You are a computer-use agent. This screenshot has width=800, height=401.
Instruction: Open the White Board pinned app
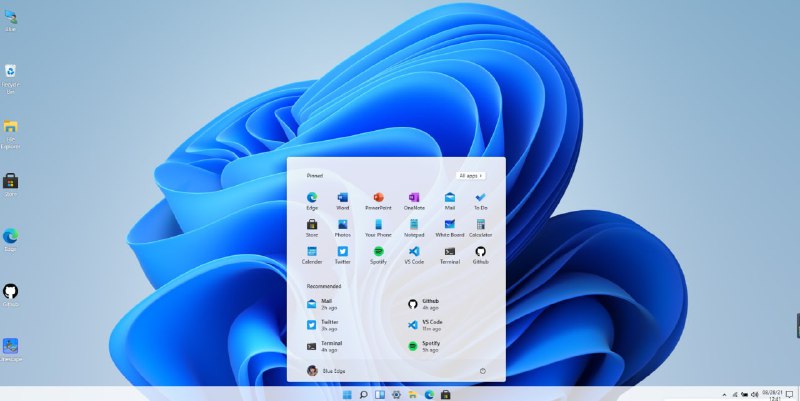tap(449, 228)
